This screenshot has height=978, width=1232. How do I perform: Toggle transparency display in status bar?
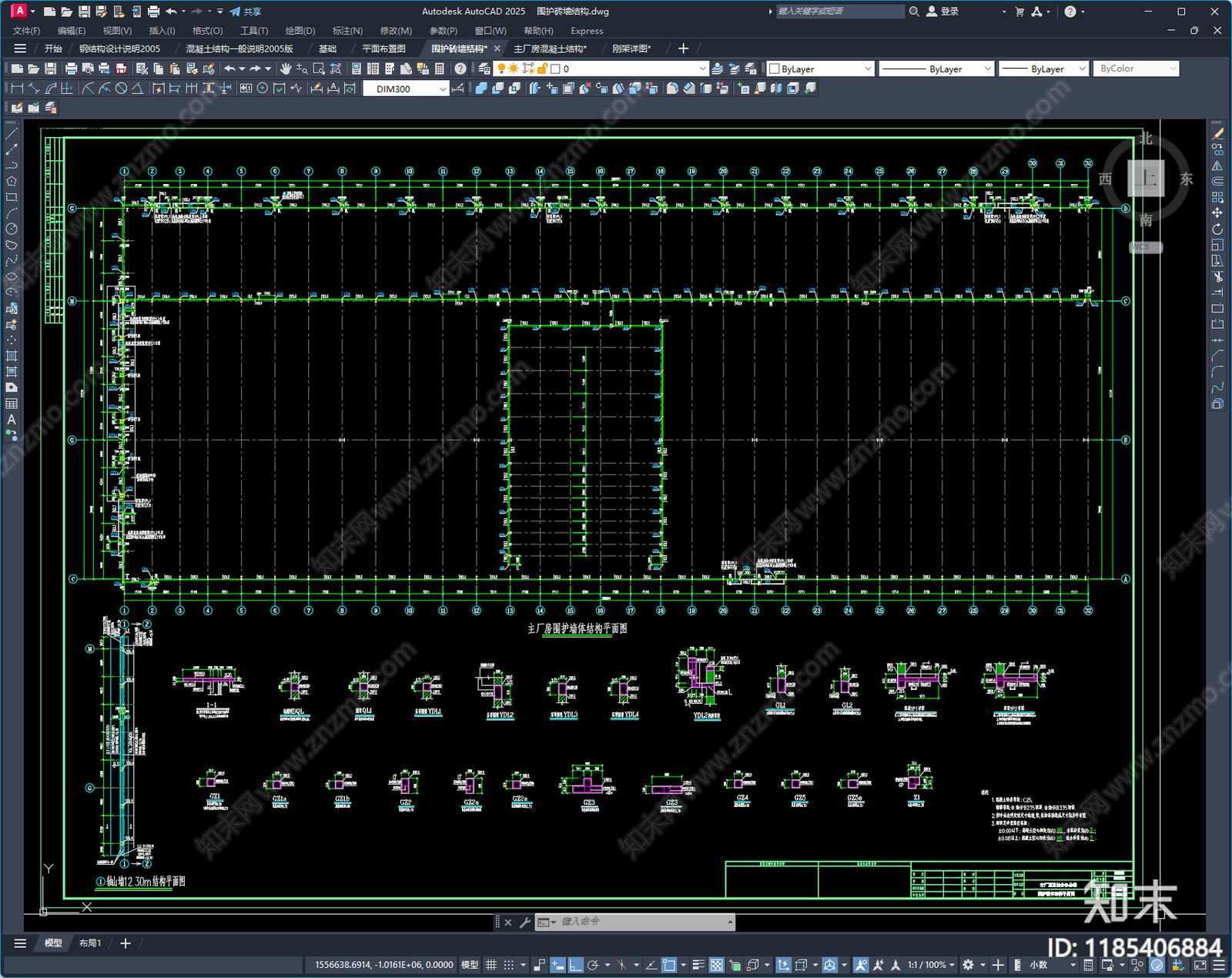[716, 965]
